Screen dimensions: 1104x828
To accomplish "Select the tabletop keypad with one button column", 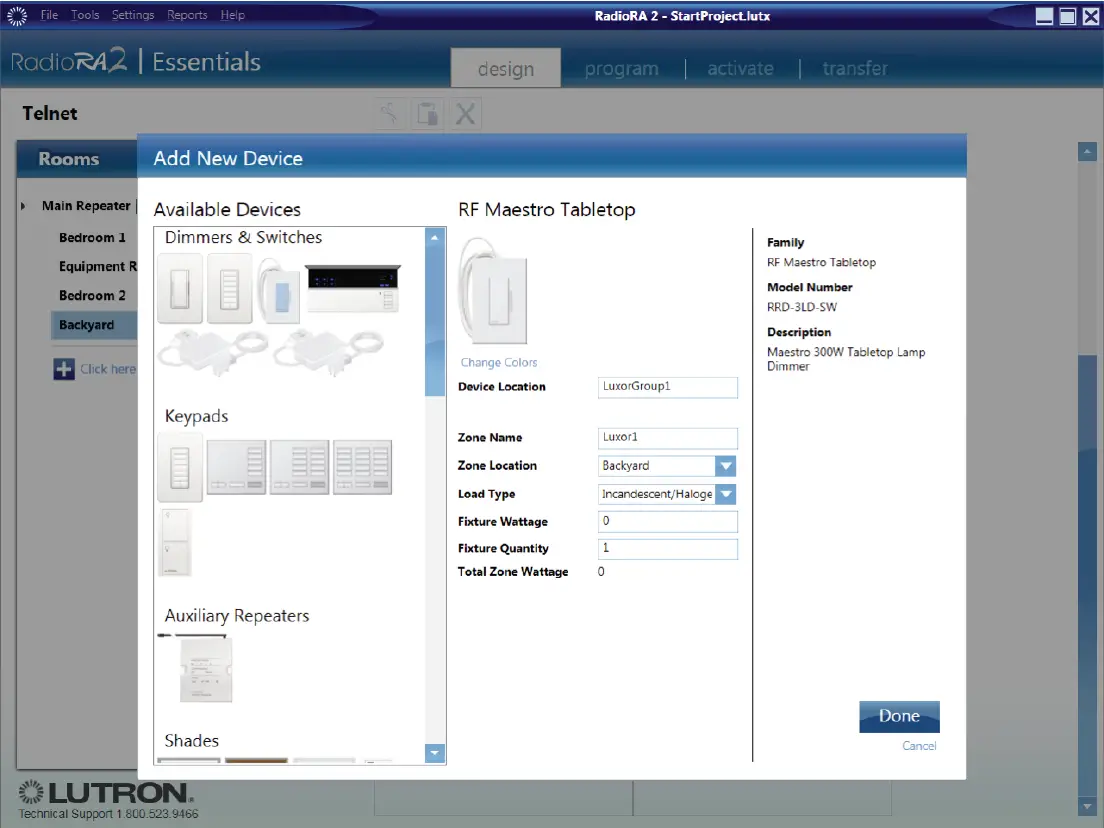I will [x=237, y=468].
